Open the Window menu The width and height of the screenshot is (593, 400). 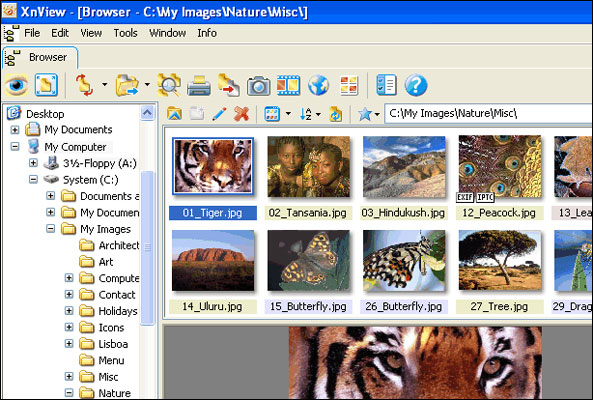[168, 33]
